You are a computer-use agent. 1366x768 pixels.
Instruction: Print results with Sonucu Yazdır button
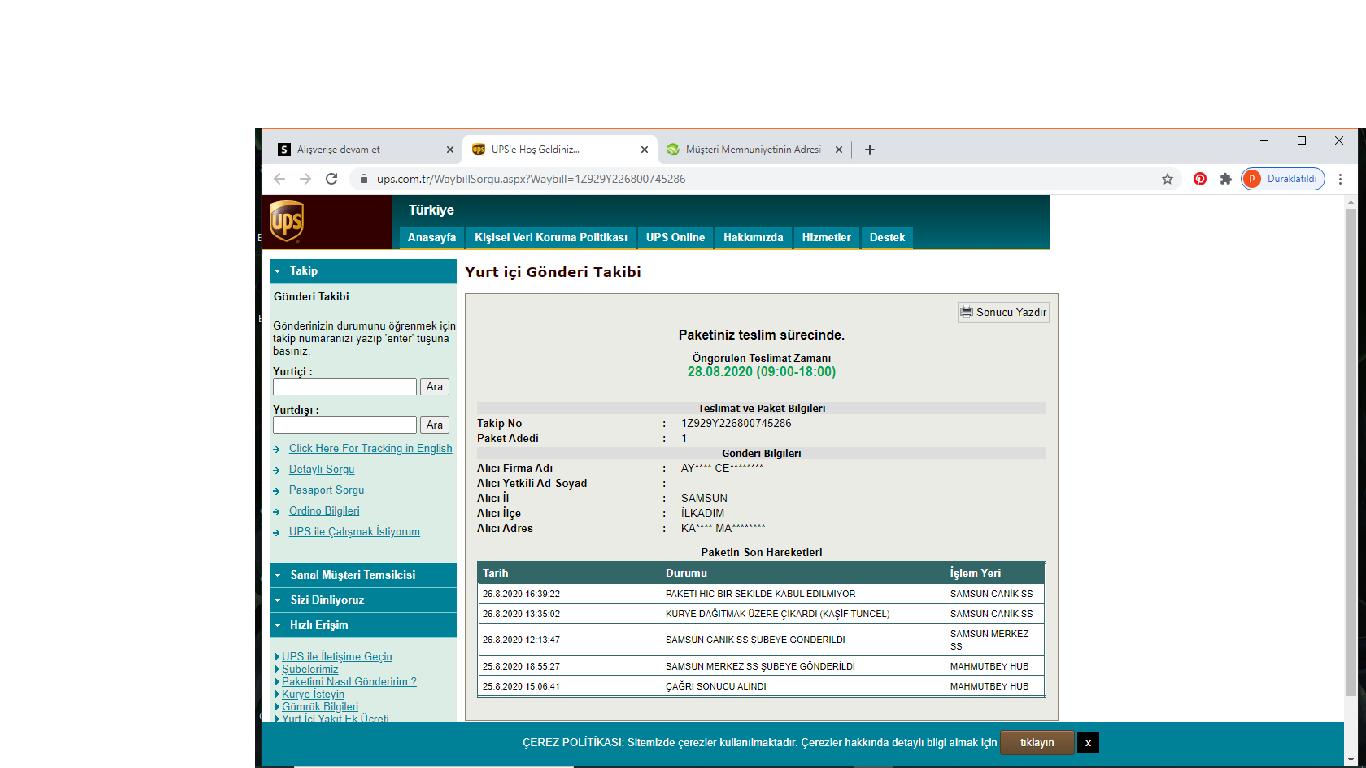(x=1004, y=312)
